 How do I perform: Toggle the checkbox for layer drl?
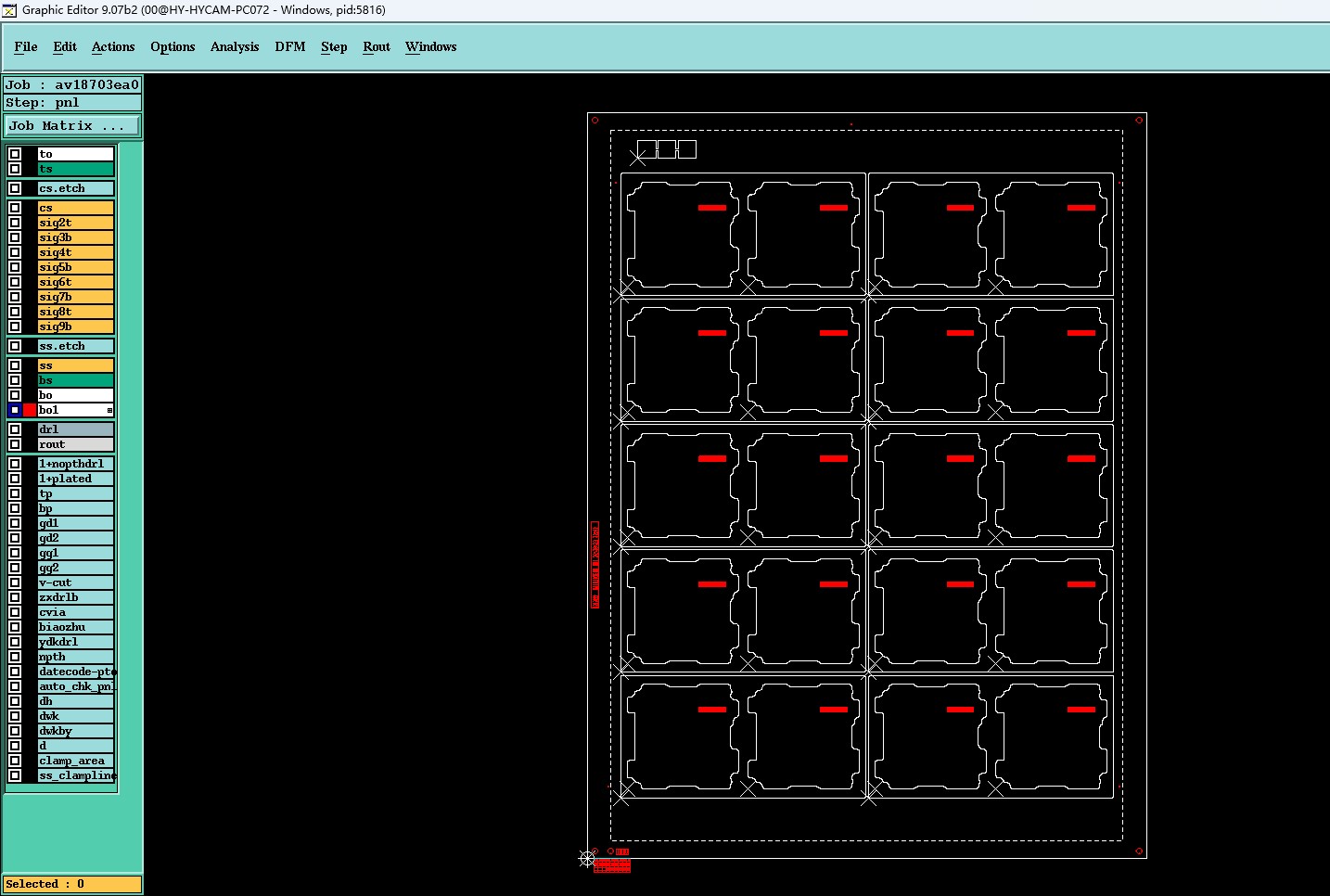[x=15, y=429]
